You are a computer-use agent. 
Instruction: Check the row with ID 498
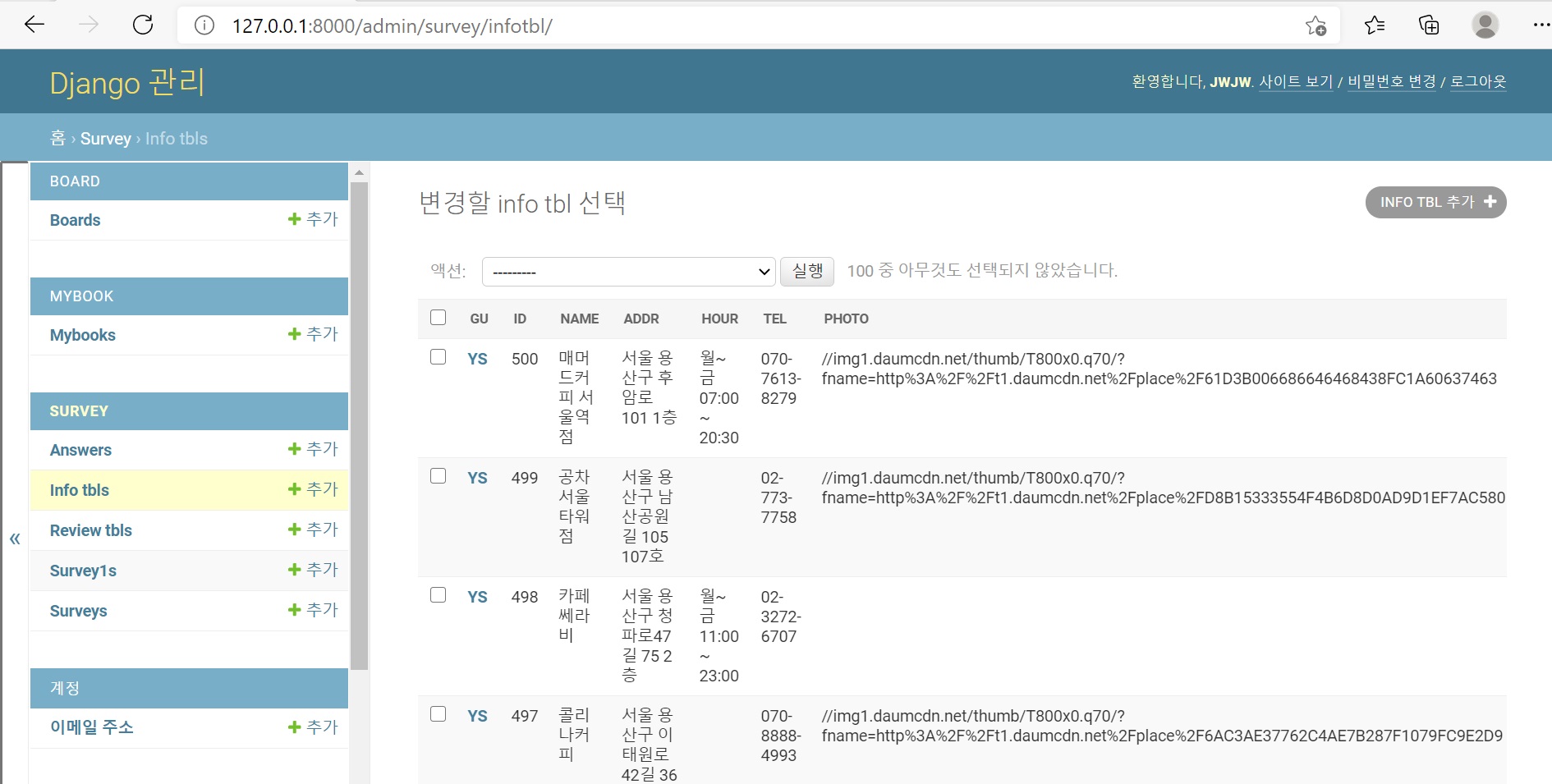click(x=439, y=595)
